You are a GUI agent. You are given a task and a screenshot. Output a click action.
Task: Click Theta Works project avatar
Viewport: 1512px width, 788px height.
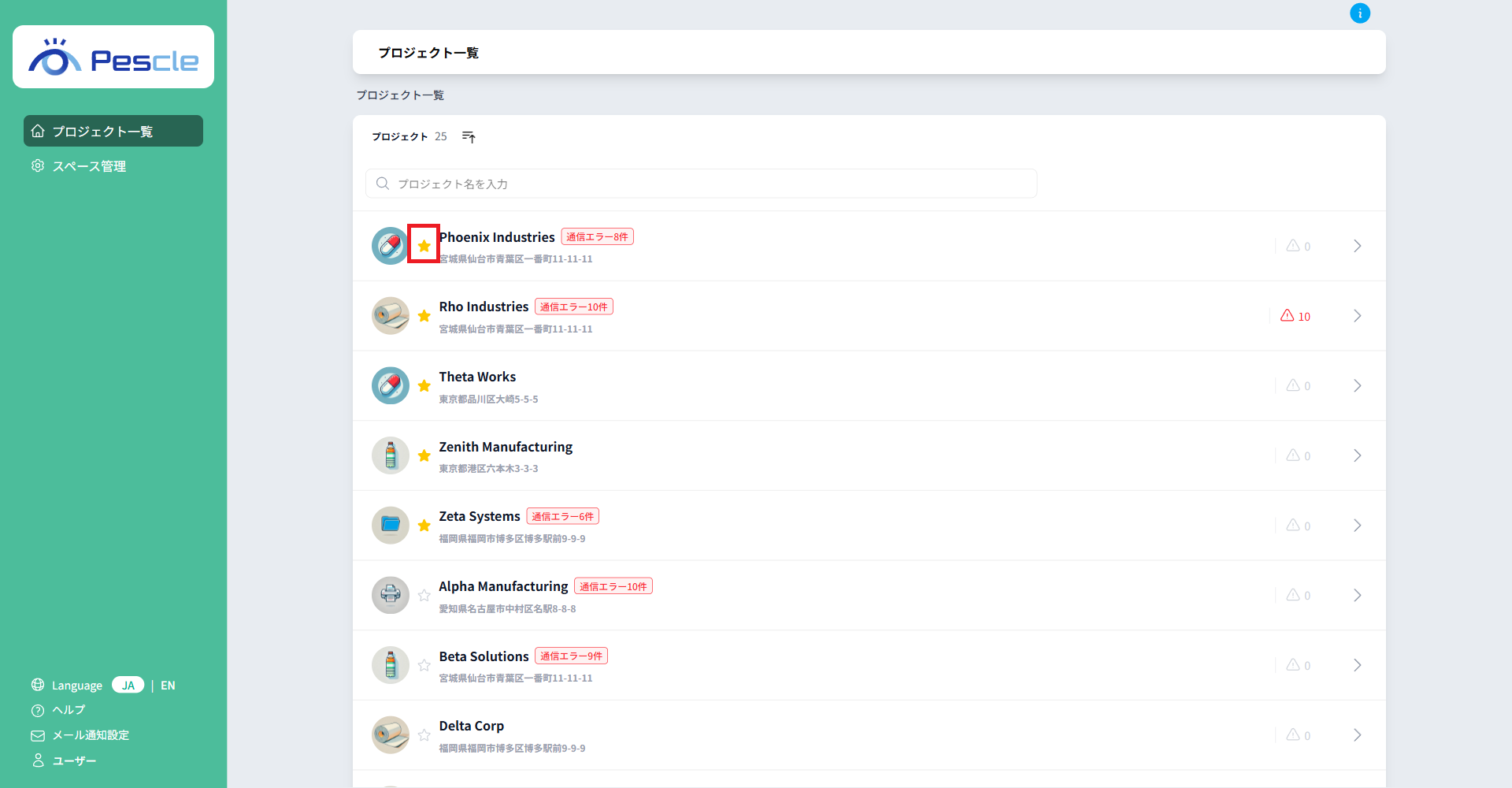(391, 386)
